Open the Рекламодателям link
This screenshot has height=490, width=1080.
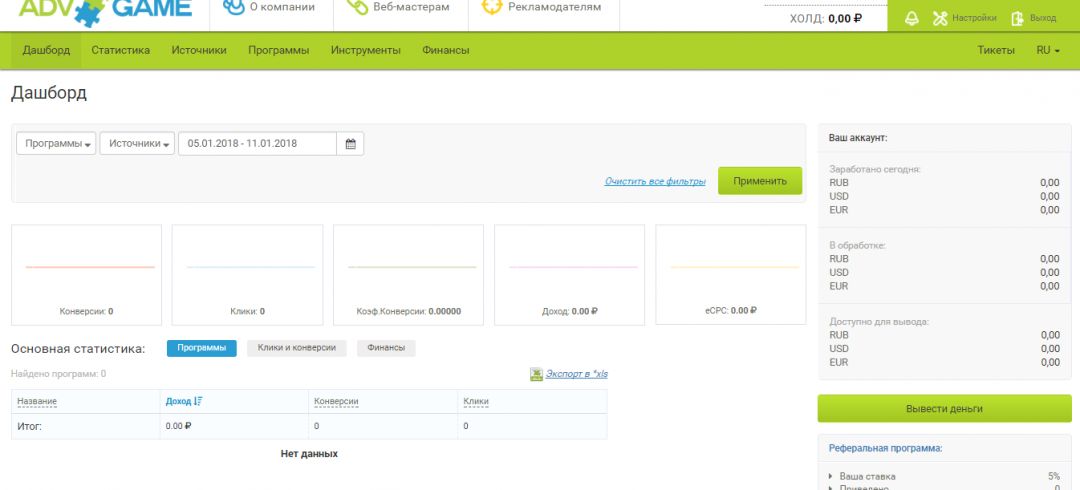pos(554,7)
